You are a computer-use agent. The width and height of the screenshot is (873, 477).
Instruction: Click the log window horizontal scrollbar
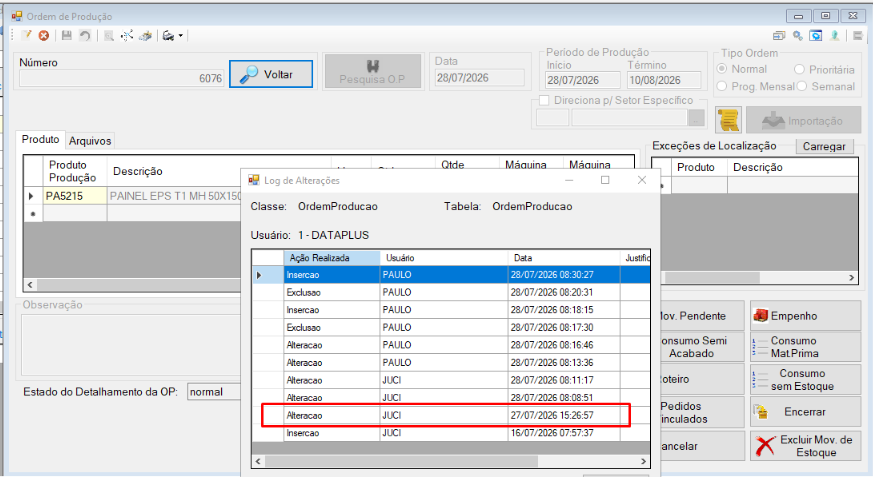pos(451,461)
